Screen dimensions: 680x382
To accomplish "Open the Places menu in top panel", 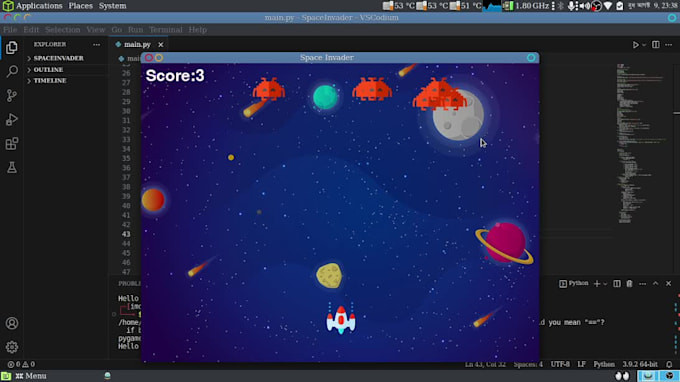I will [x=80, y=6].
